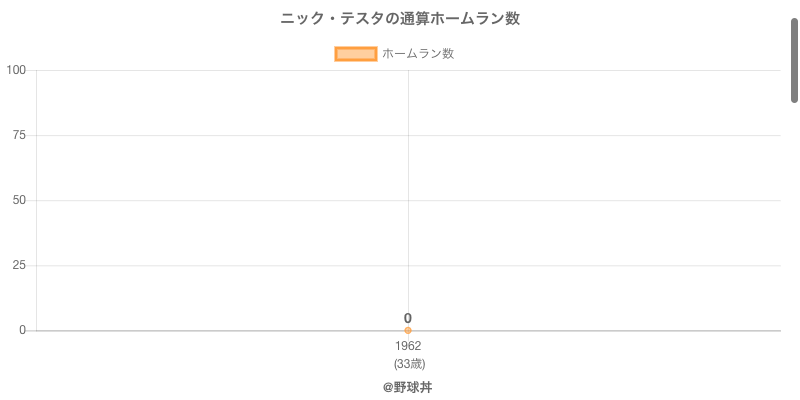800x400 pixels.
Task: Click the 75 y-axis tick label
Action: 19,135
